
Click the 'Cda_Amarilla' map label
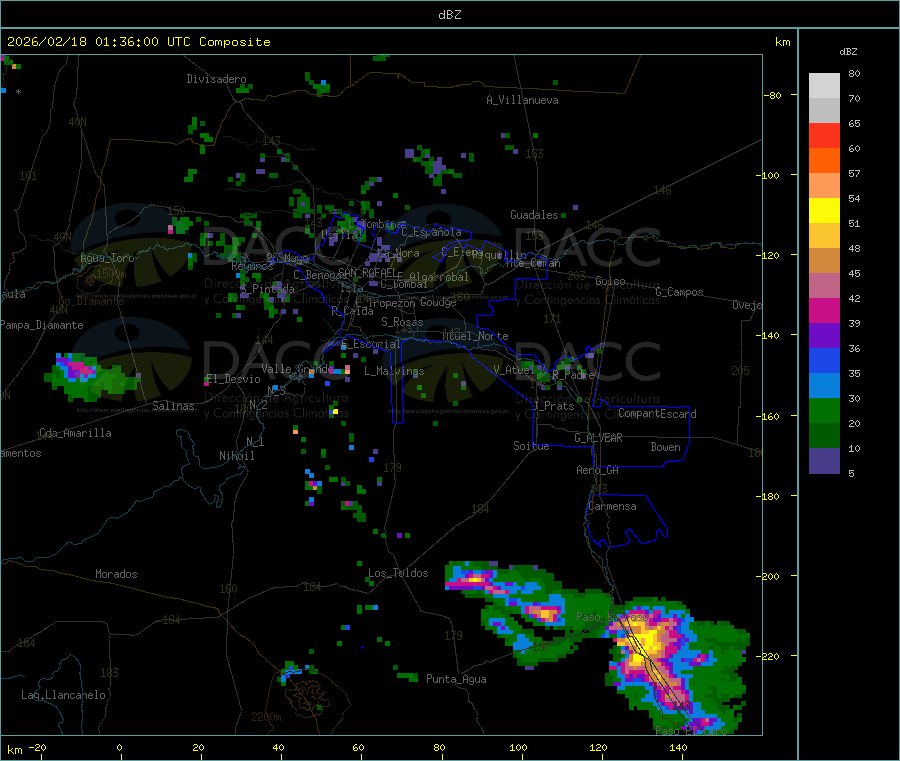click(x=75, y=433)
